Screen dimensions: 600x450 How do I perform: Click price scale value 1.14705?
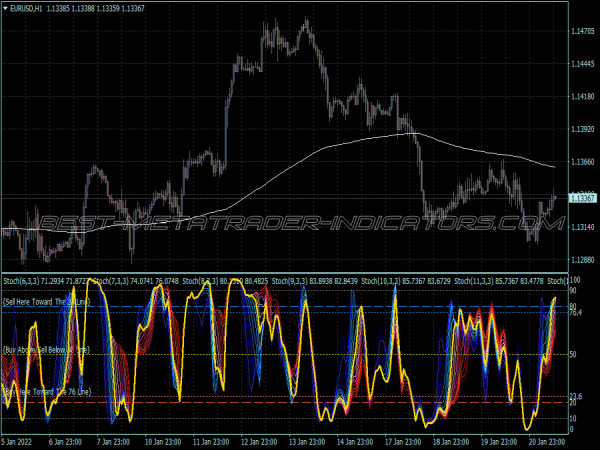pos(583,31)
